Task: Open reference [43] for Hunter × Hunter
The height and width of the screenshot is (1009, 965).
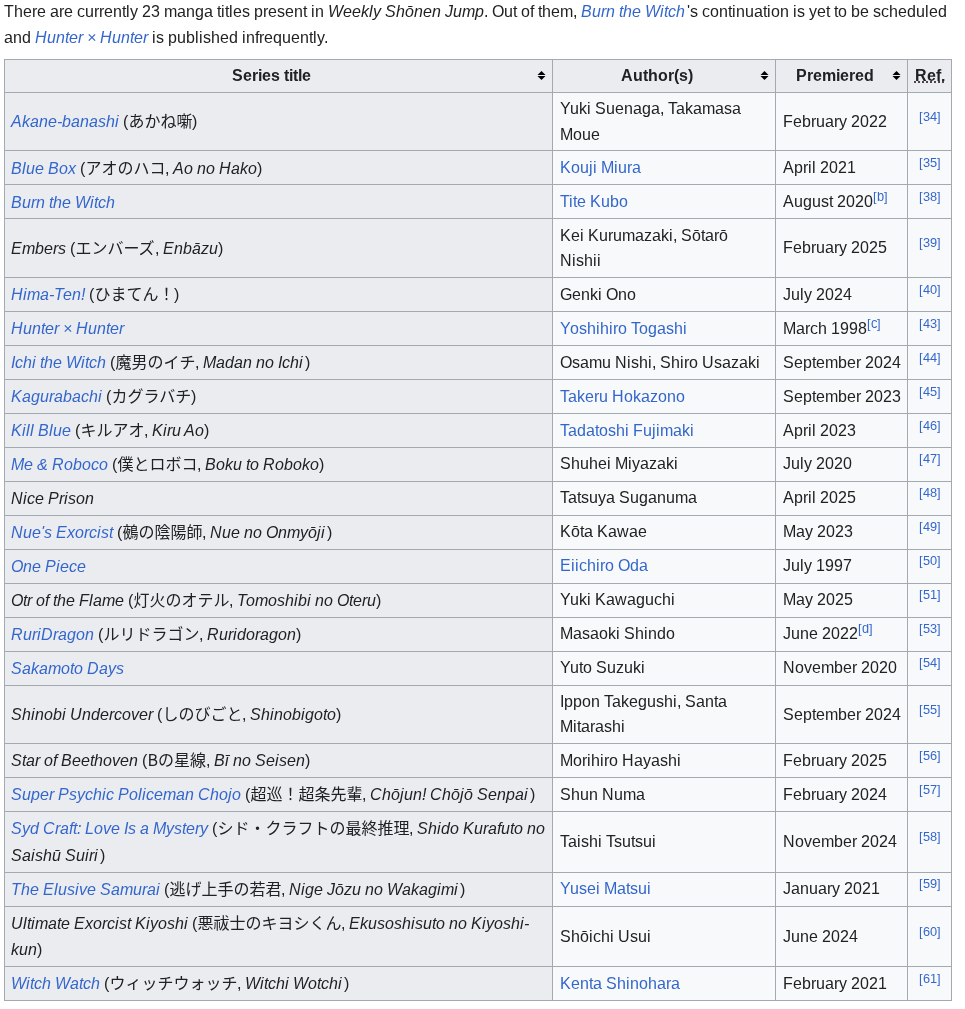Action: click(930, 324)
